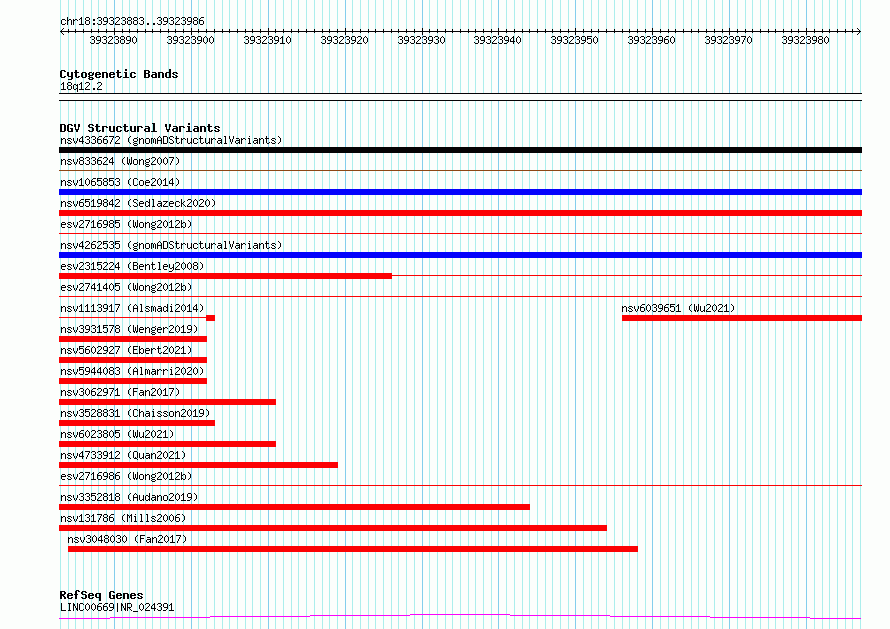Open nsv6023805 (Wu2021) variant
The width and height of the screenshot is (890, 629).
(x=117, y=434)
